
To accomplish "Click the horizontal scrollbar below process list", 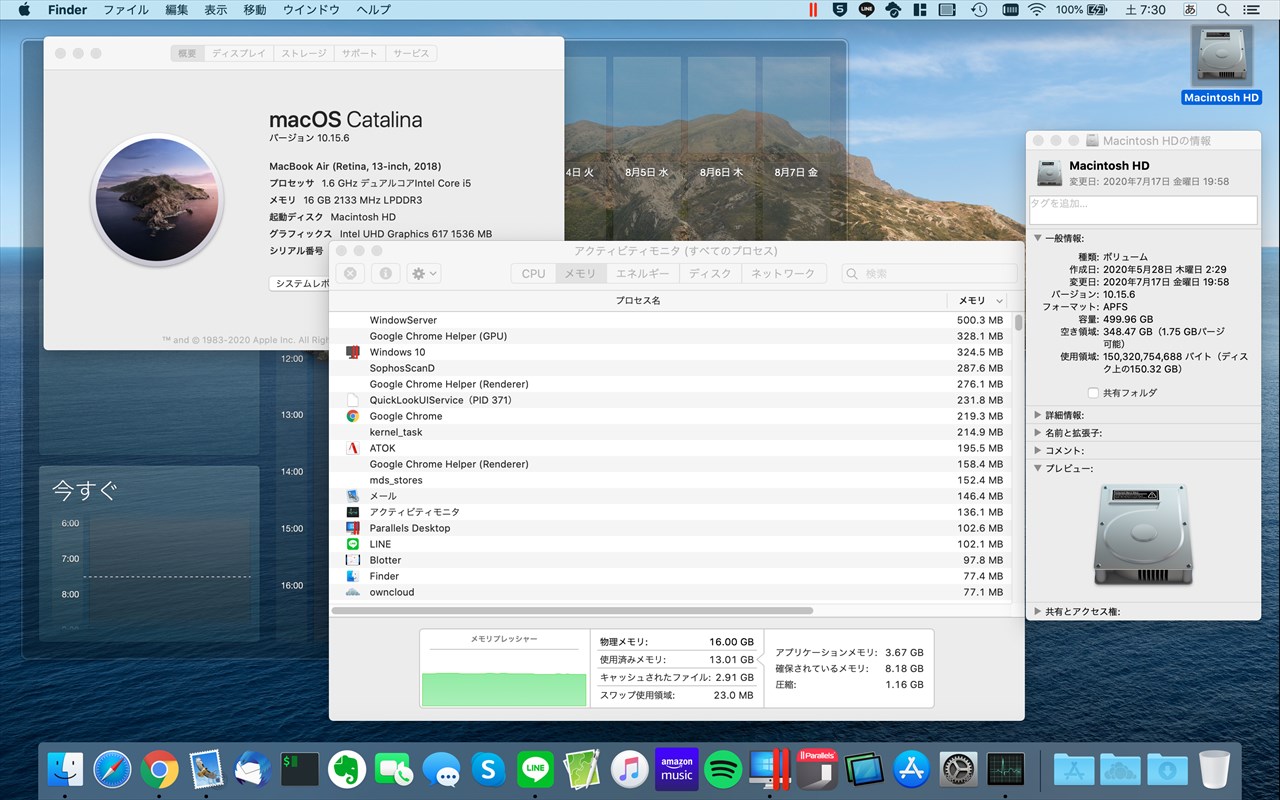I will [574, 610].
